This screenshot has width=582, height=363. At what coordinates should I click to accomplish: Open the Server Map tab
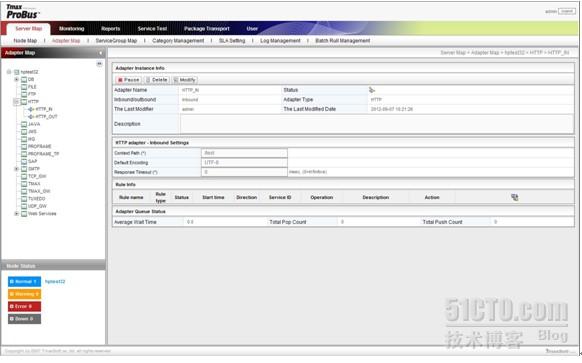(29, 29)
